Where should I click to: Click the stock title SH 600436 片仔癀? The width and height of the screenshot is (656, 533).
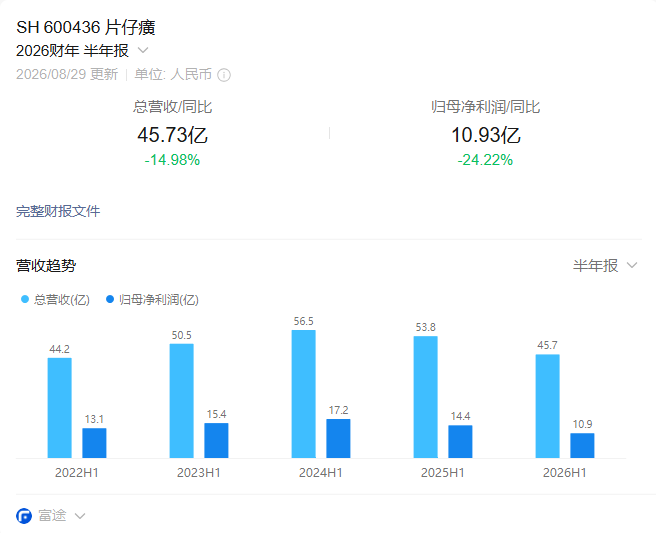coord(86,28)
